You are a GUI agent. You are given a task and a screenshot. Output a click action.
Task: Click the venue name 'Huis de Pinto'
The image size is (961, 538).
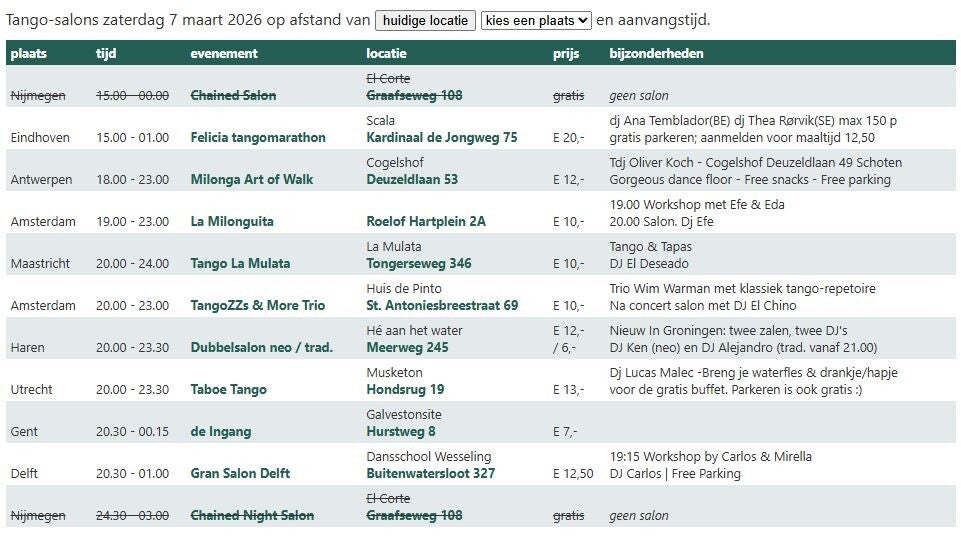[404, 289]
